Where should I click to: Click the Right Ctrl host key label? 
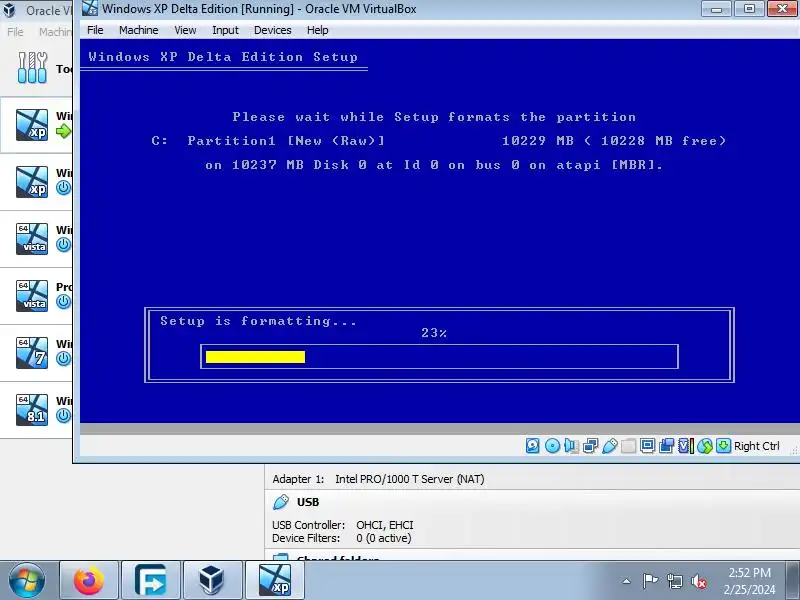pyautogui.click(x=757, y=446)
